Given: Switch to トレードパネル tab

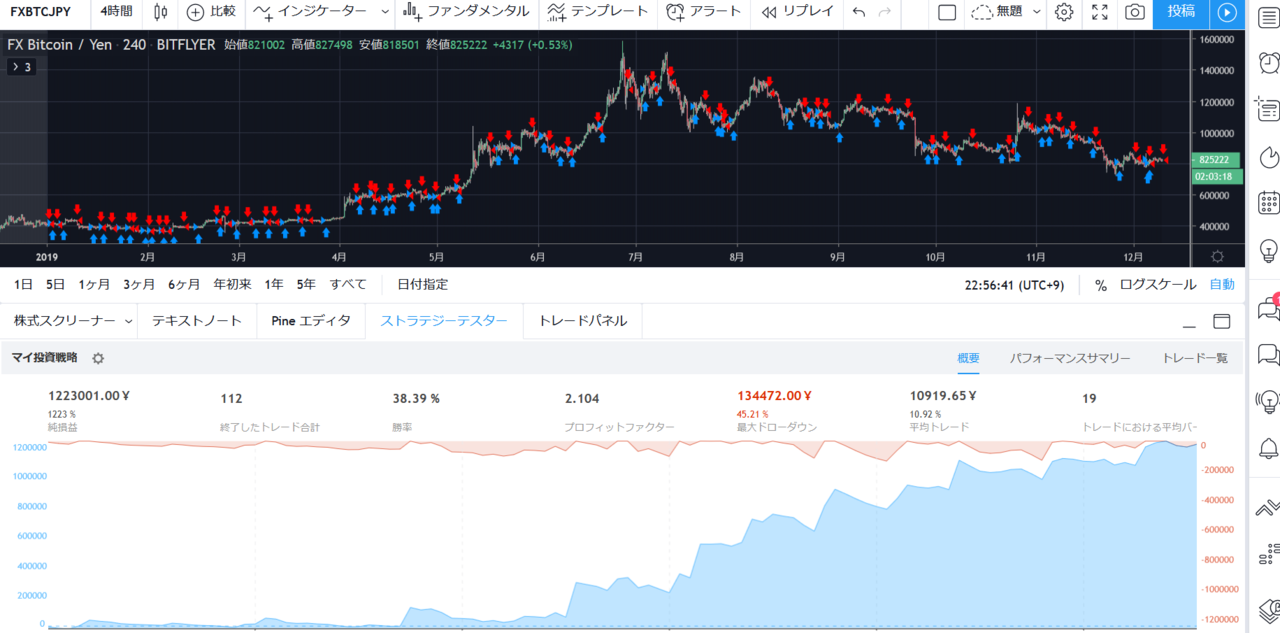Looking at the screenshot, I should 583,321.
